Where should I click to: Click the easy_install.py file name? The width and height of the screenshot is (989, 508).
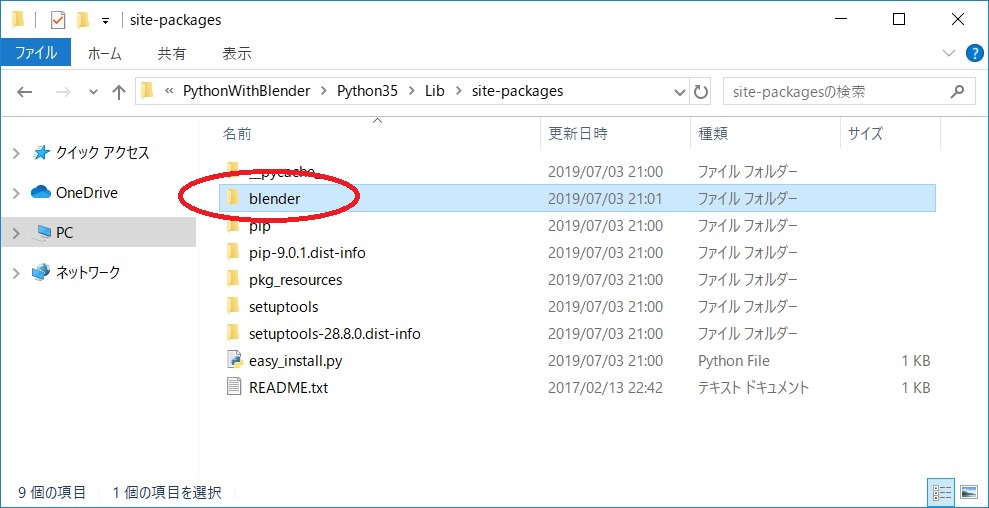(x=295, y=361)
